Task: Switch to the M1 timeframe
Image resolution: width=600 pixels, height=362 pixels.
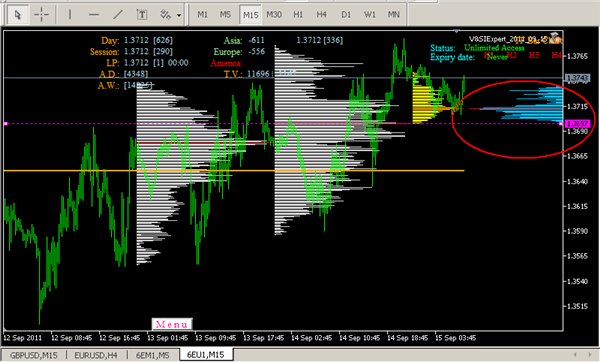Action: 202,15
